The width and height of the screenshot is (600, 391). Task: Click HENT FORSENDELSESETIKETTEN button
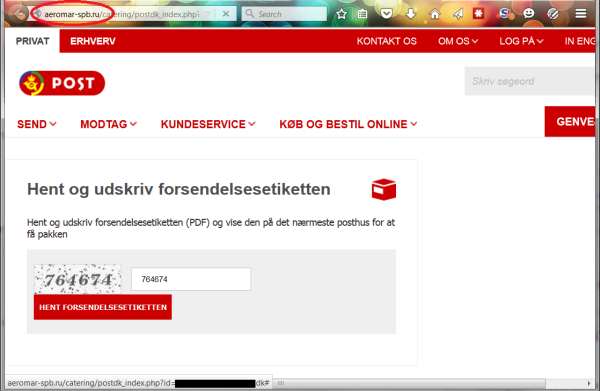point(103,307)
